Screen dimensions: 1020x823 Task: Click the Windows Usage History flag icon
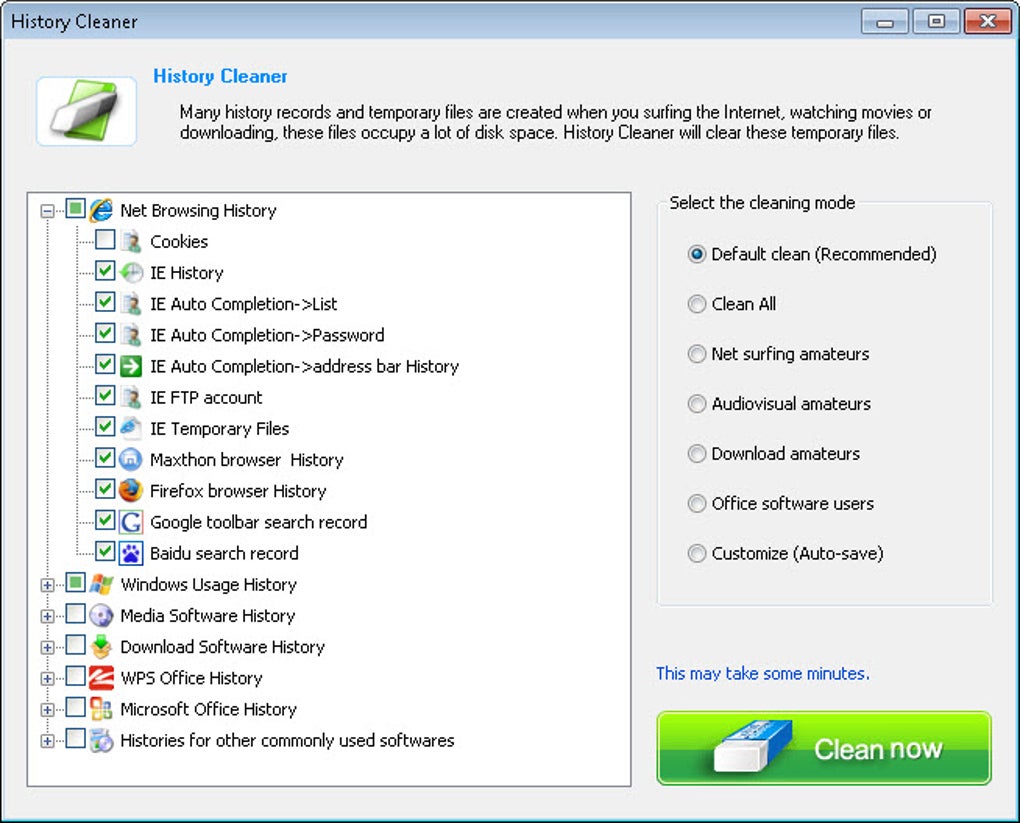click(x=101, y=584)
